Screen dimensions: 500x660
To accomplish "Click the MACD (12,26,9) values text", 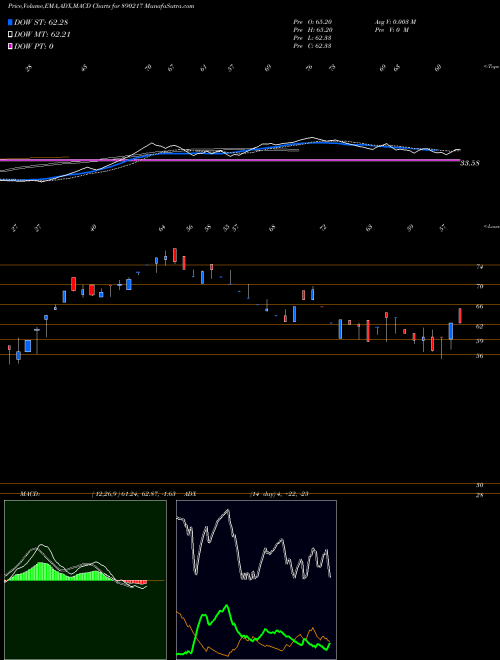I will click(x=133, y=494).
